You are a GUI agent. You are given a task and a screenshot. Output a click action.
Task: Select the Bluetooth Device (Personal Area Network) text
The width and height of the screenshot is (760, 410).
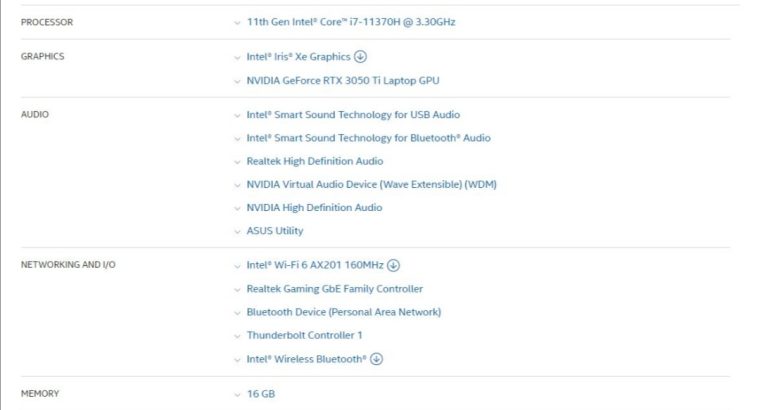pyautogui.click(x=343, y=312)
